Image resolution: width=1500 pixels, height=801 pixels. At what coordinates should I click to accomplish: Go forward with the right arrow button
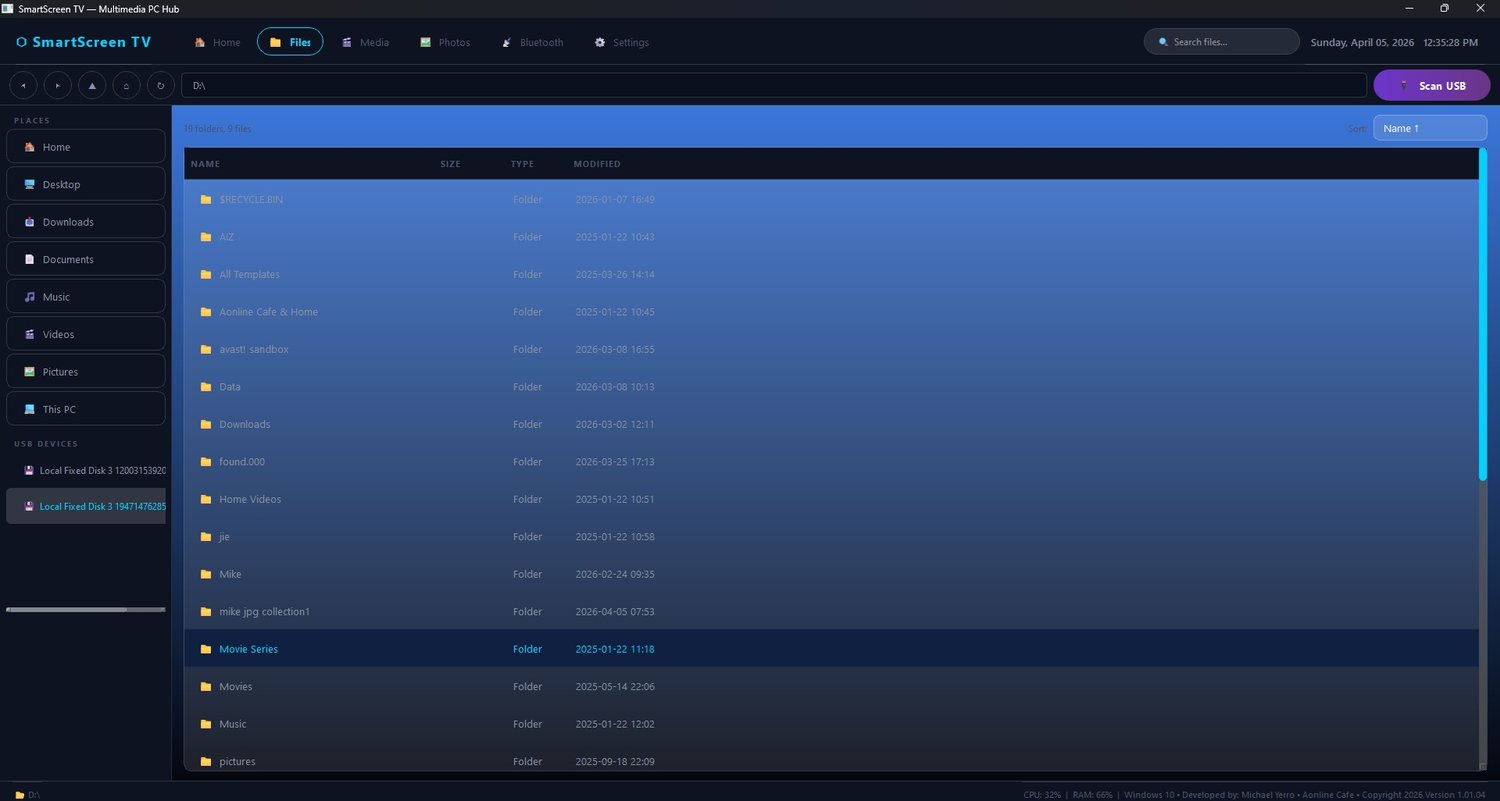click(58, 86)
